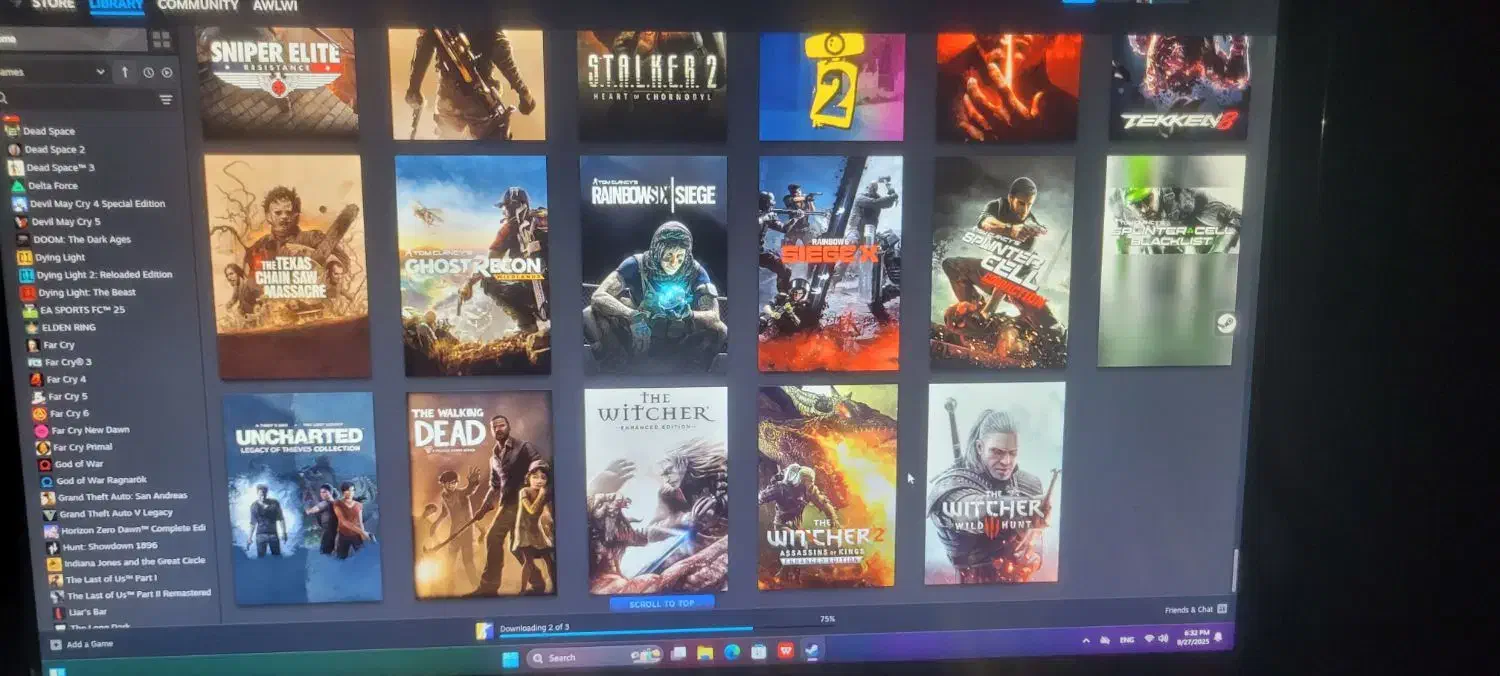Sort library using the up arrow button
This screenshot has height=676, width=1500.
(x=125, y=72)
